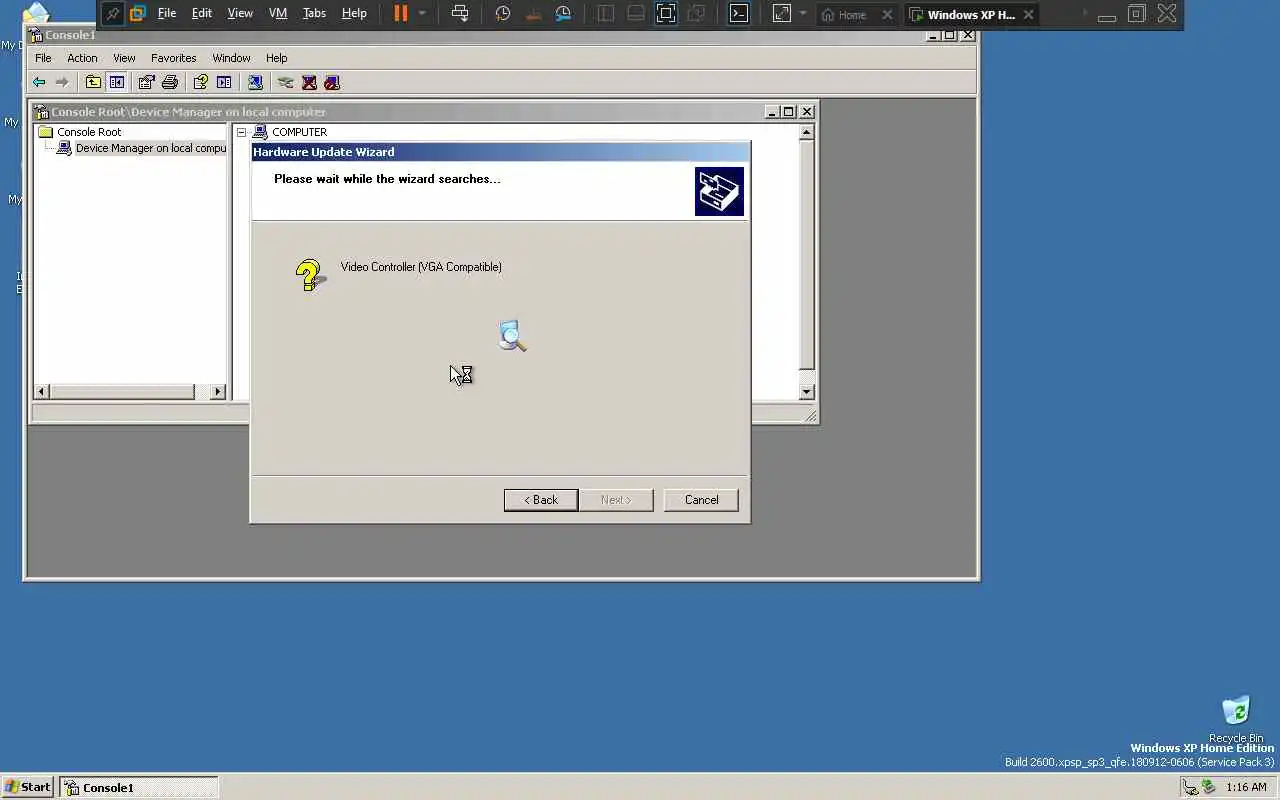Open the stretch guest dropdown arrow
The image size is (1280, 800).
803,14
